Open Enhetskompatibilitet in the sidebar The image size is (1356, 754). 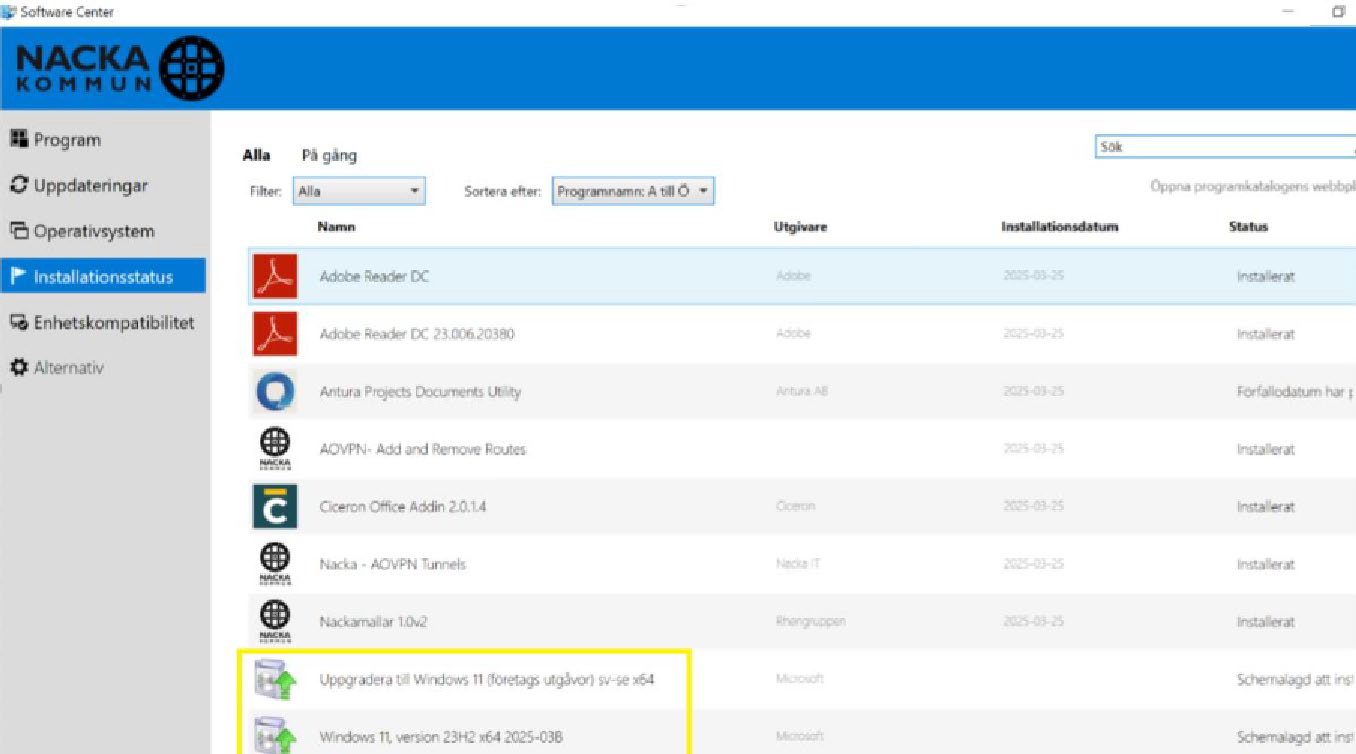(113, 323)
